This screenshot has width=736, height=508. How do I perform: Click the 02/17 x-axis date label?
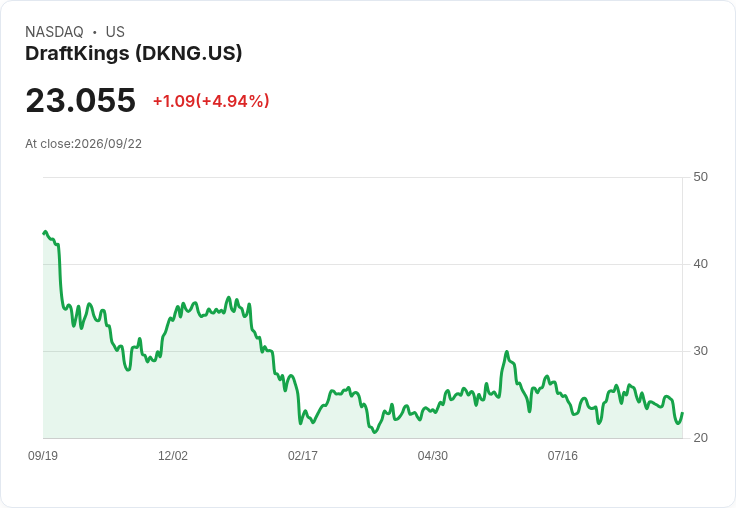303,456
